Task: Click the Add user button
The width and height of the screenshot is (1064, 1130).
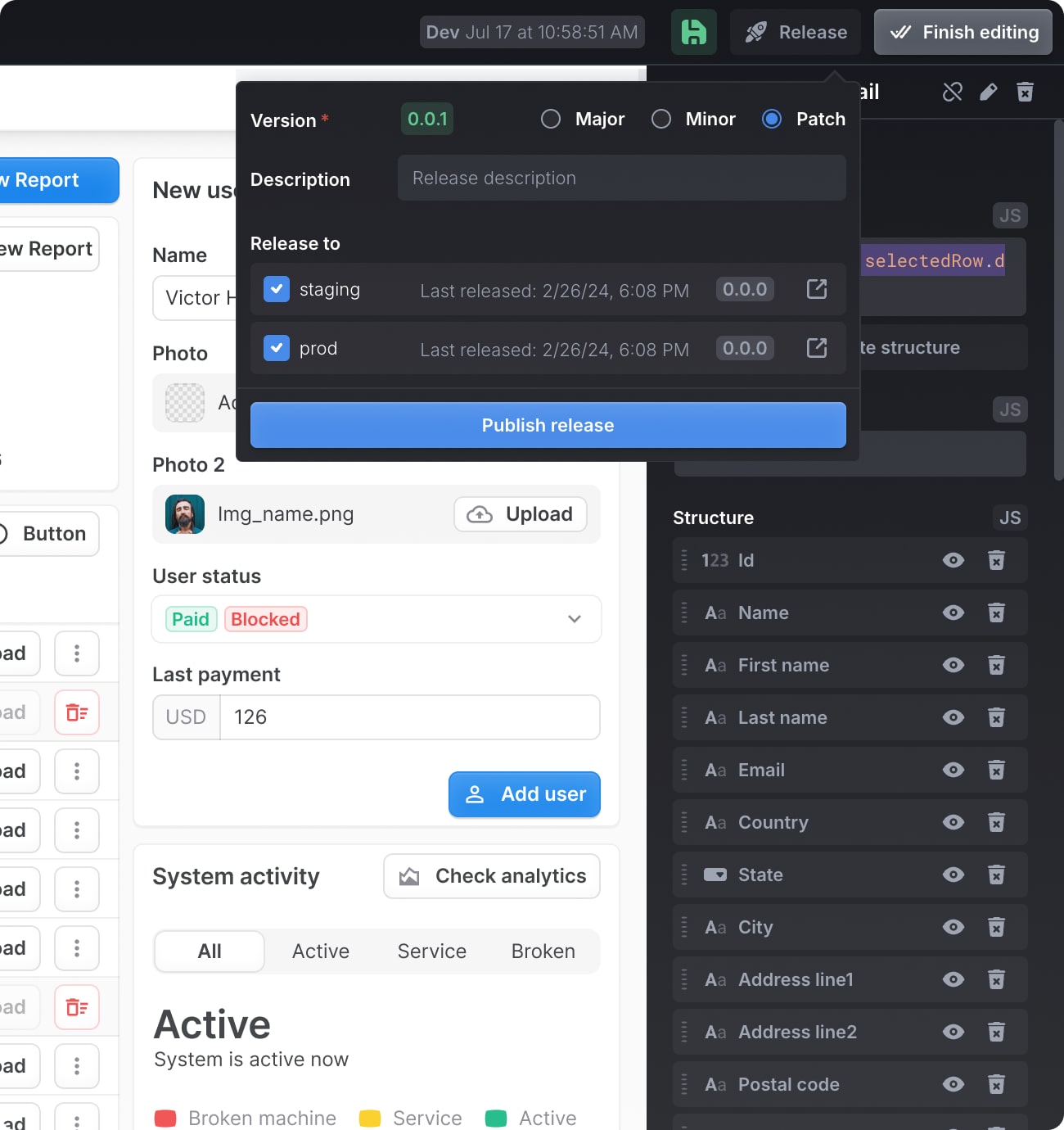Action: 524,794
